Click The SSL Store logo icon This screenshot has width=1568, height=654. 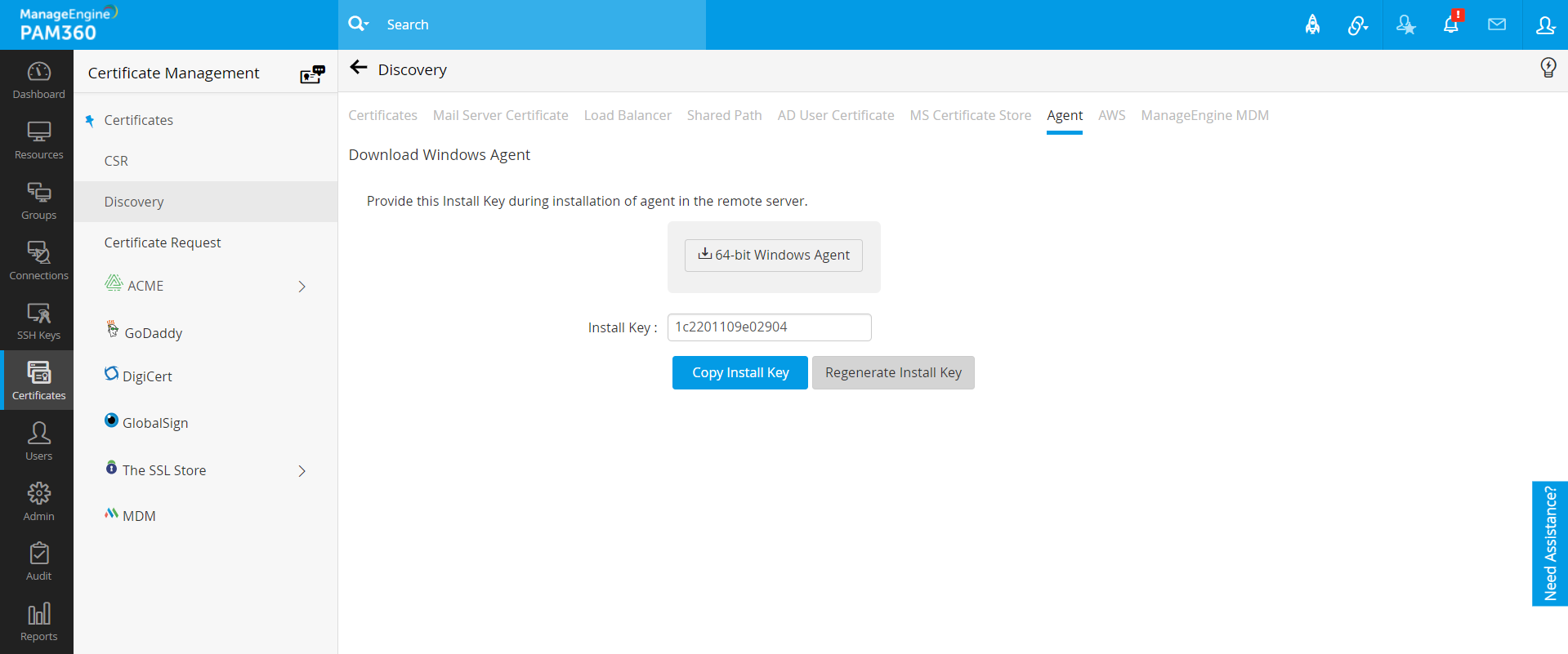click(x=112, y=468)
